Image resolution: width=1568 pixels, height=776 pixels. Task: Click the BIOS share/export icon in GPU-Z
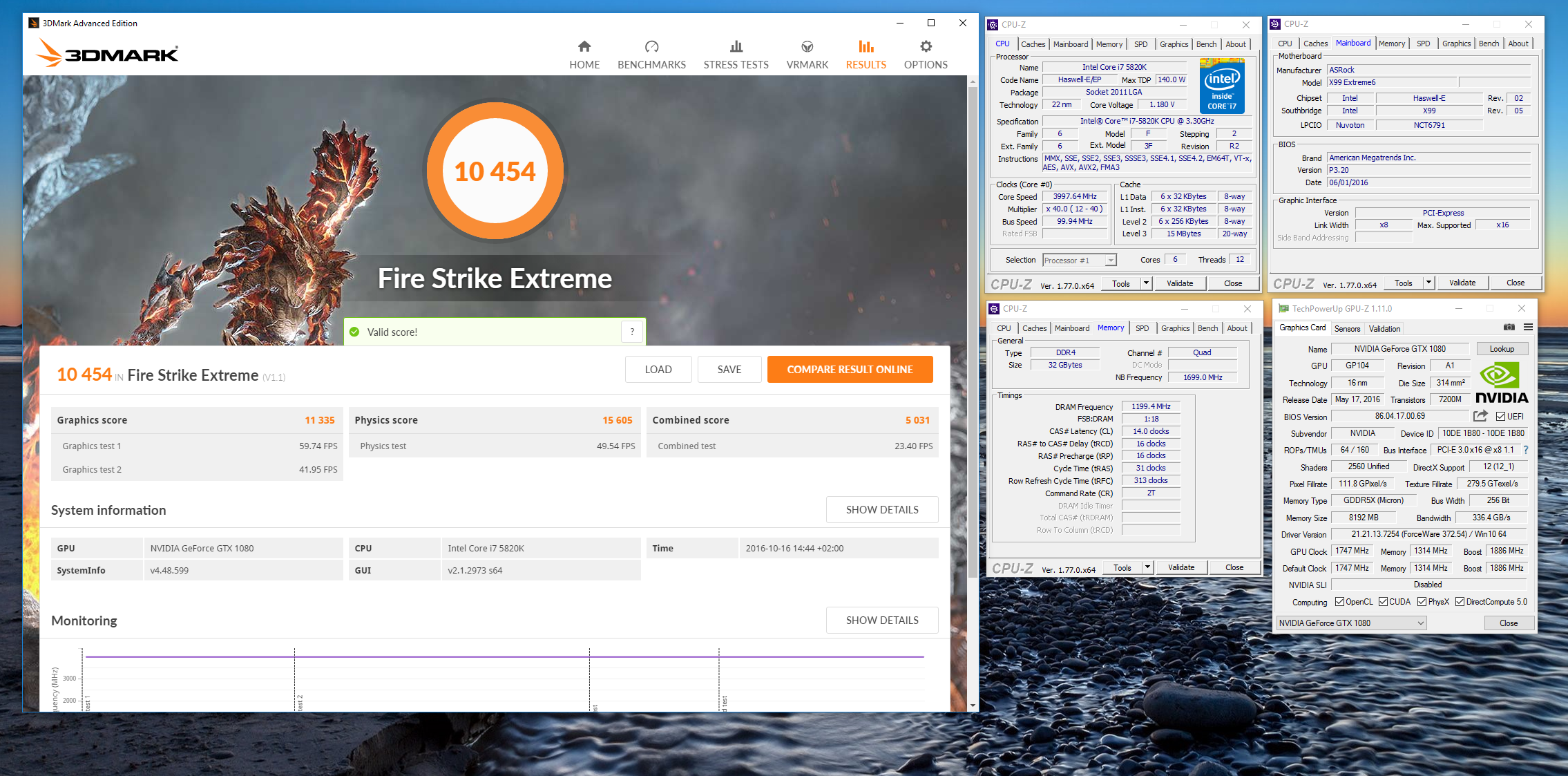[1480, 416]
